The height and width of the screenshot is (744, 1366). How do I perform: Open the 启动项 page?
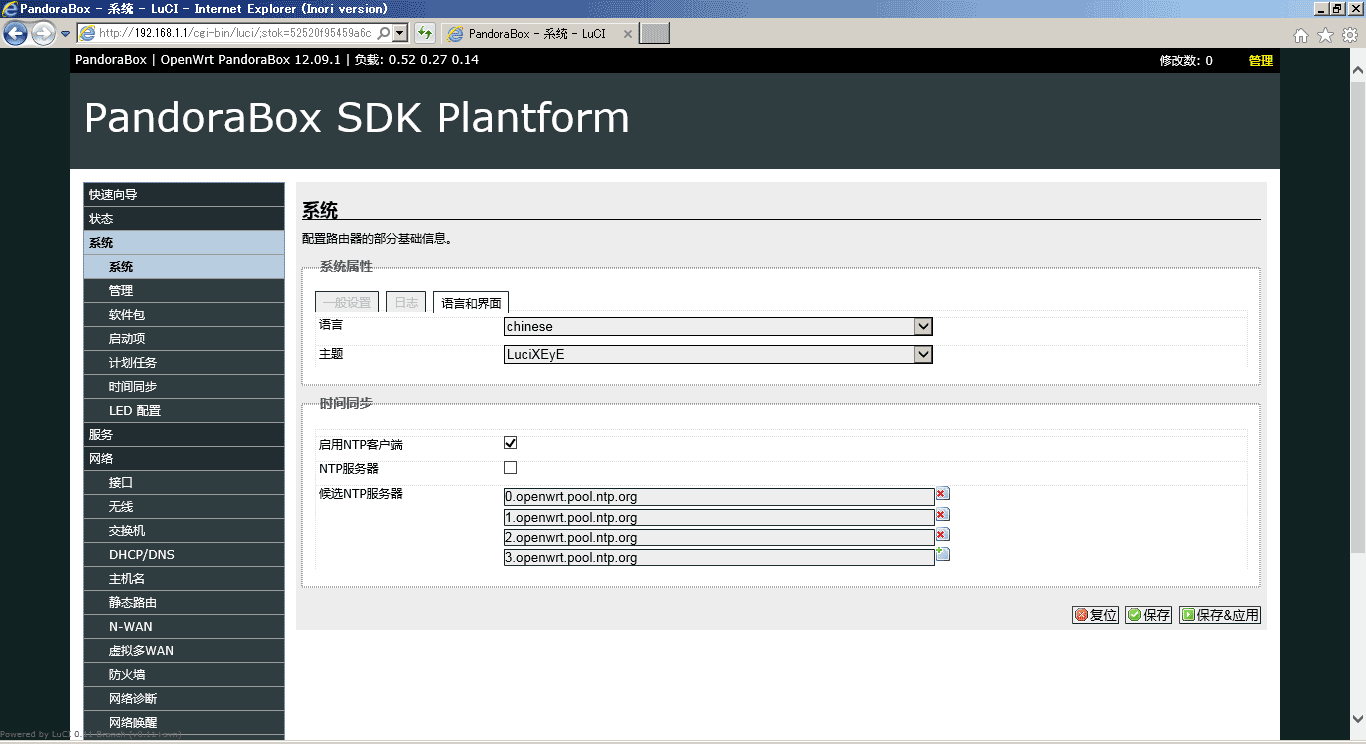pyautogui.click(x=184, y=338)
